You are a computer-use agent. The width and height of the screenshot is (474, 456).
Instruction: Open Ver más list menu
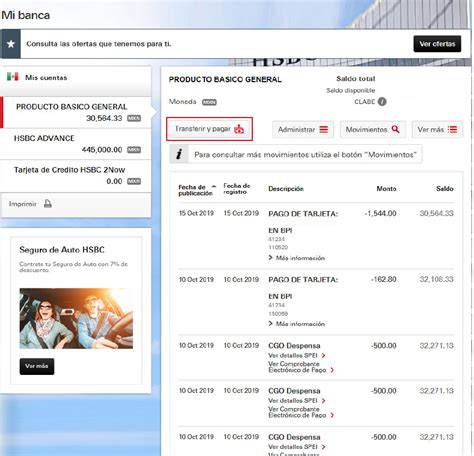coord(437,129)
